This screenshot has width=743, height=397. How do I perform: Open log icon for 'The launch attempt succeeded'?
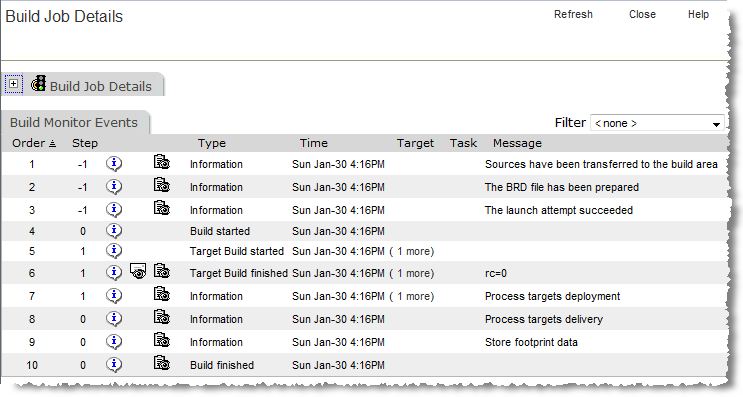point(162,208)
